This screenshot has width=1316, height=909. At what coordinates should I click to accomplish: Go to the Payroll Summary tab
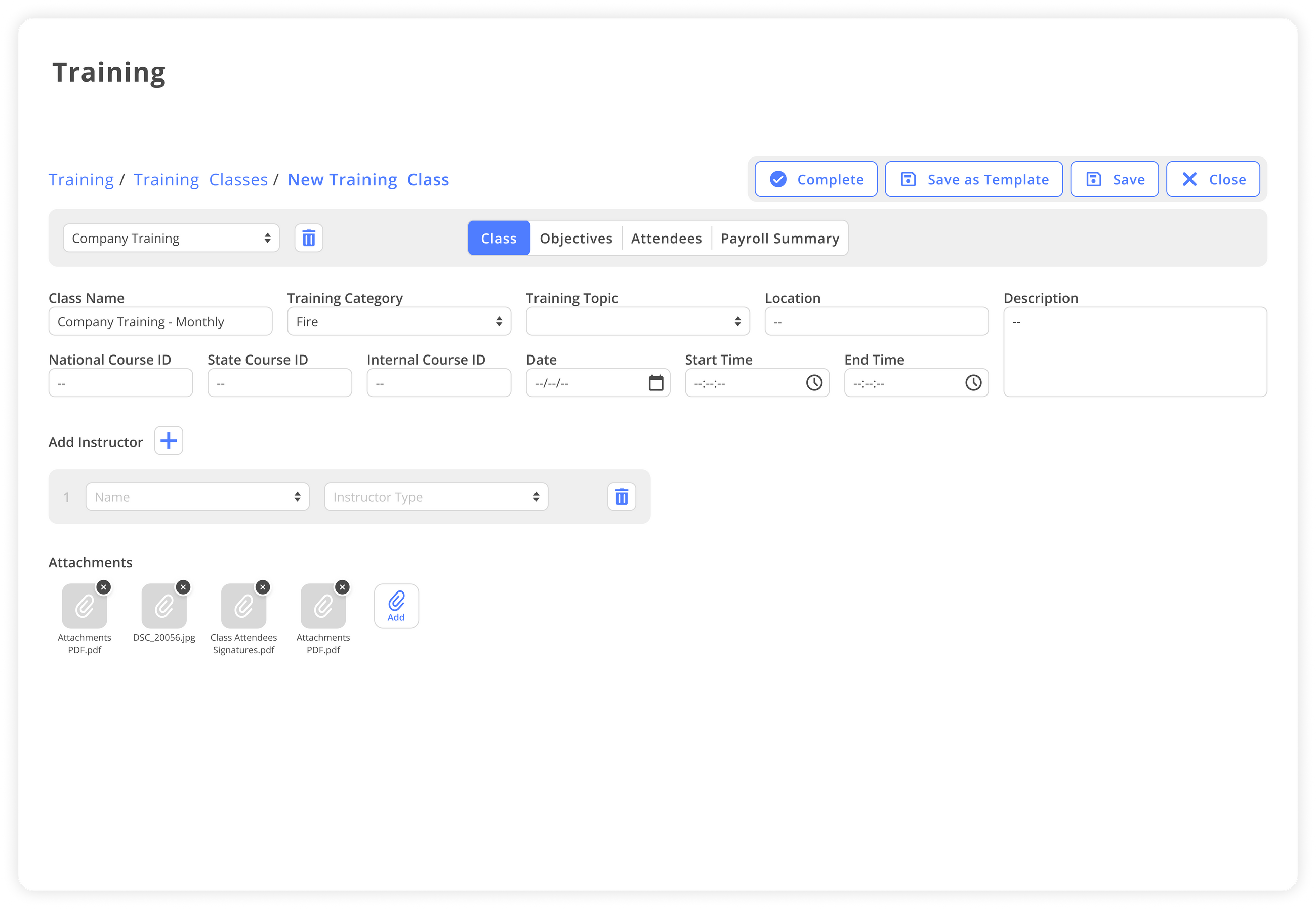tap(779, 238)
